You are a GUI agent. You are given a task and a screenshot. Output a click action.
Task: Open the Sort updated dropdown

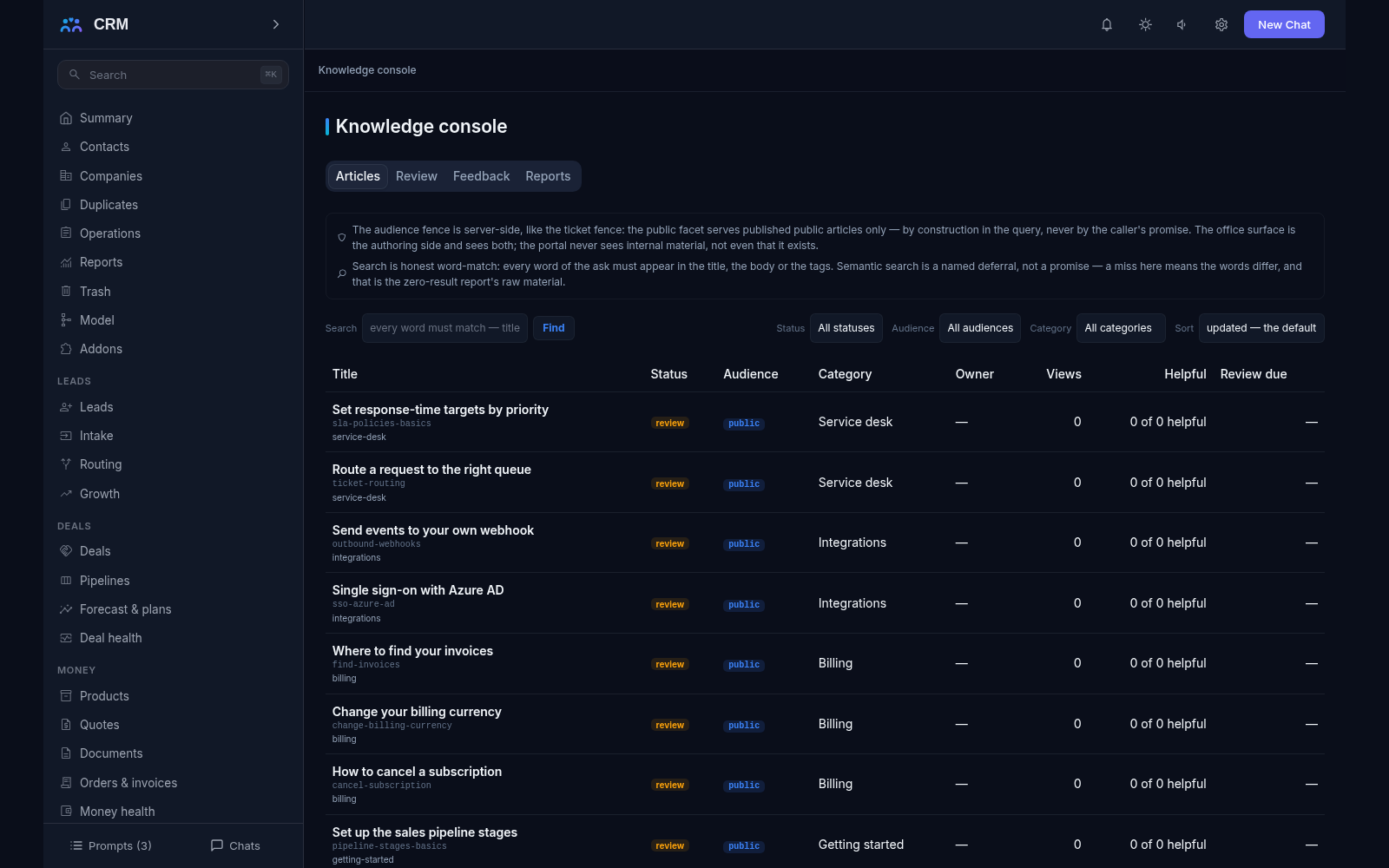(x=1261, y=328)
